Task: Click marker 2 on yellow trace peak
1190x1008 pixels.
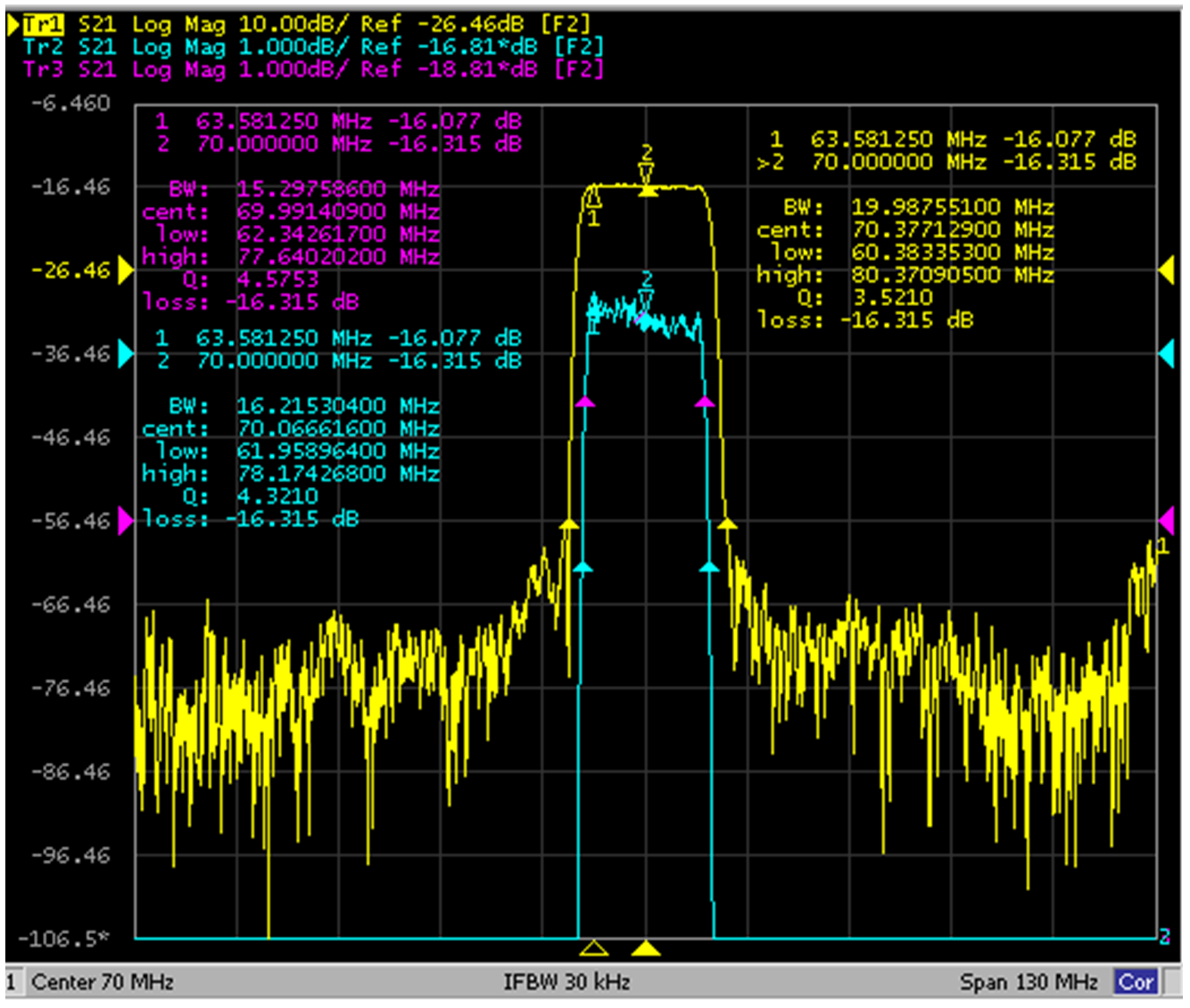Action: (647, 174)
